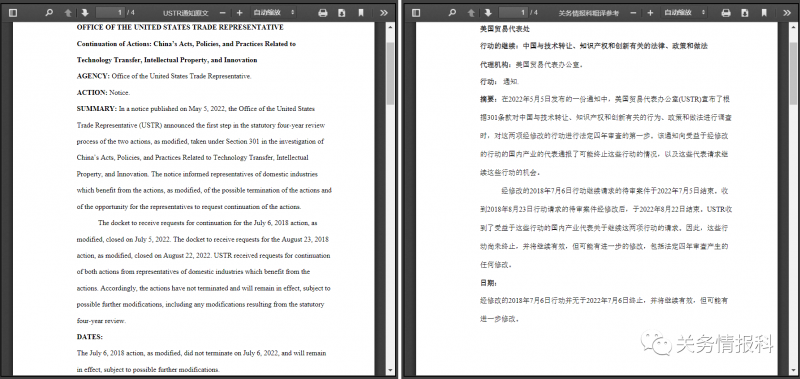Zoom in on the left document
Screen dimensions: 800x379
(x=239, y=13)
